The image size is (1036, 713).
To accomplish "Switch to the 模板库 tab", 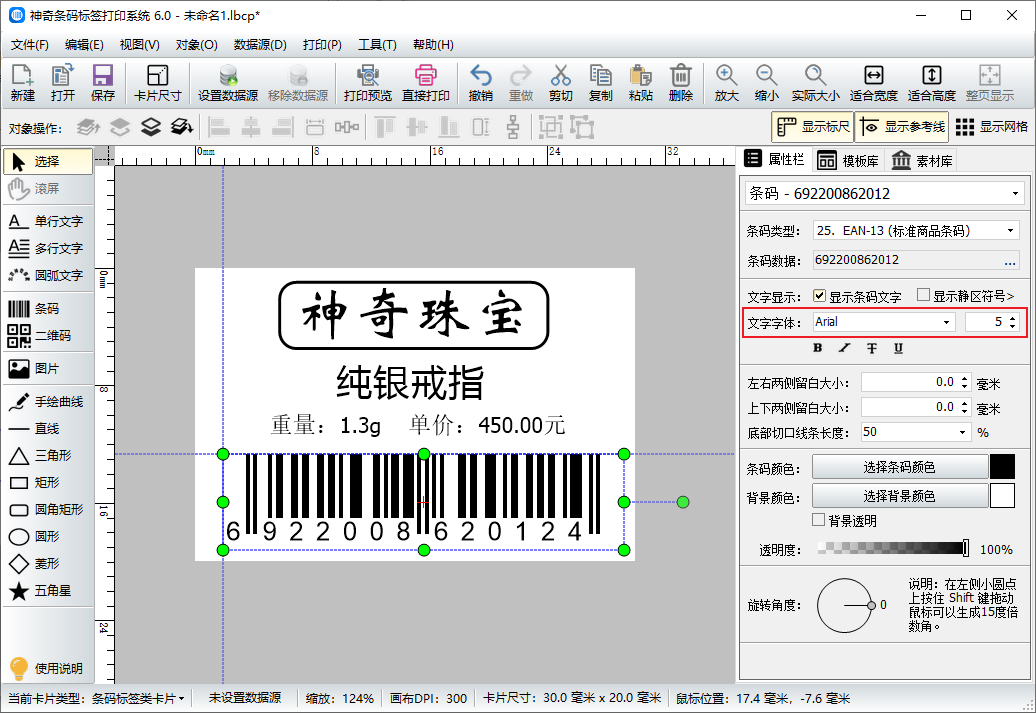I will [848, 160].
